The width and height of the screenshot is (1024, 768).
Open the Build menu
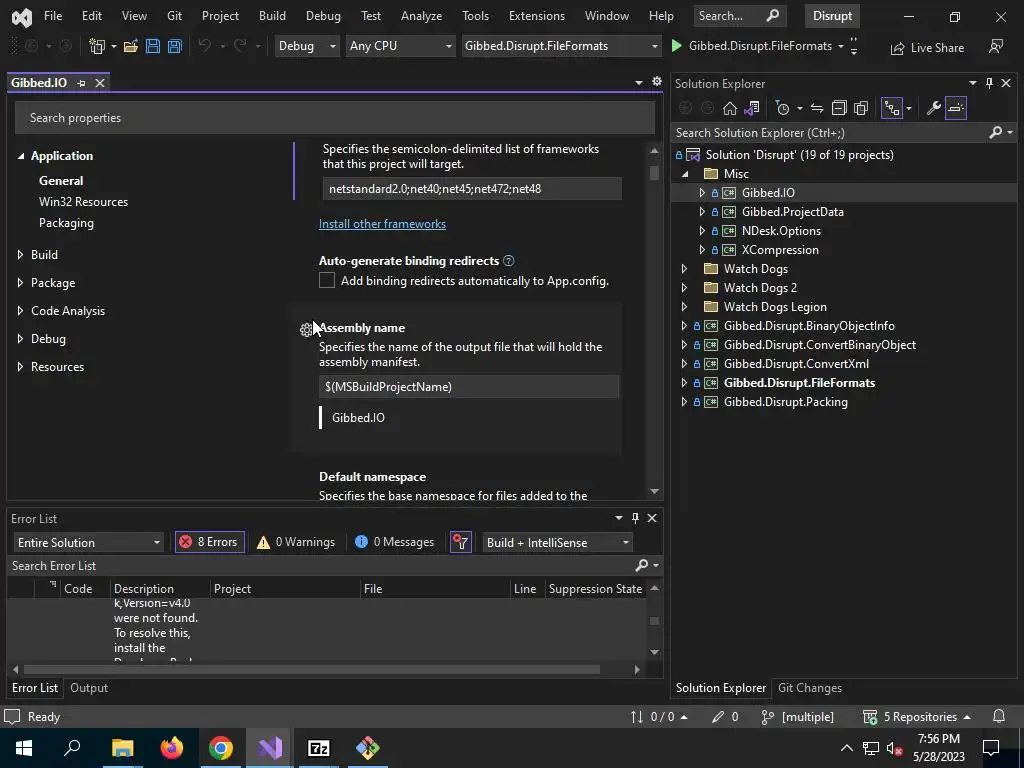pyautogui.click(x=272, y=16)
